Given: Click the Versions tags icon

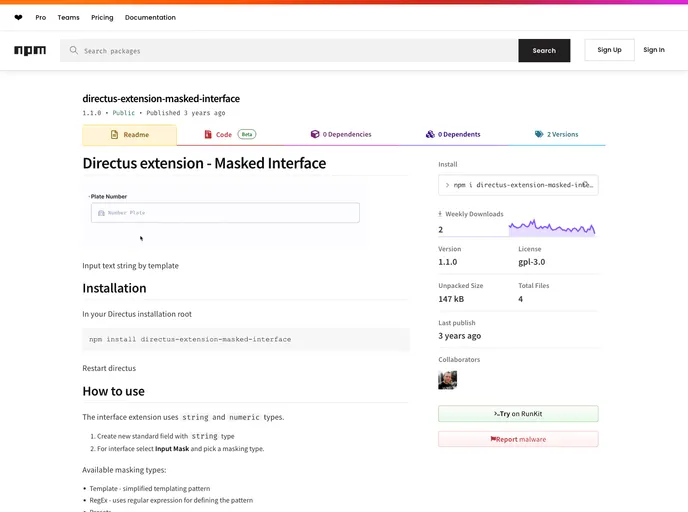Looking at the screenshot, I should 539,134.
